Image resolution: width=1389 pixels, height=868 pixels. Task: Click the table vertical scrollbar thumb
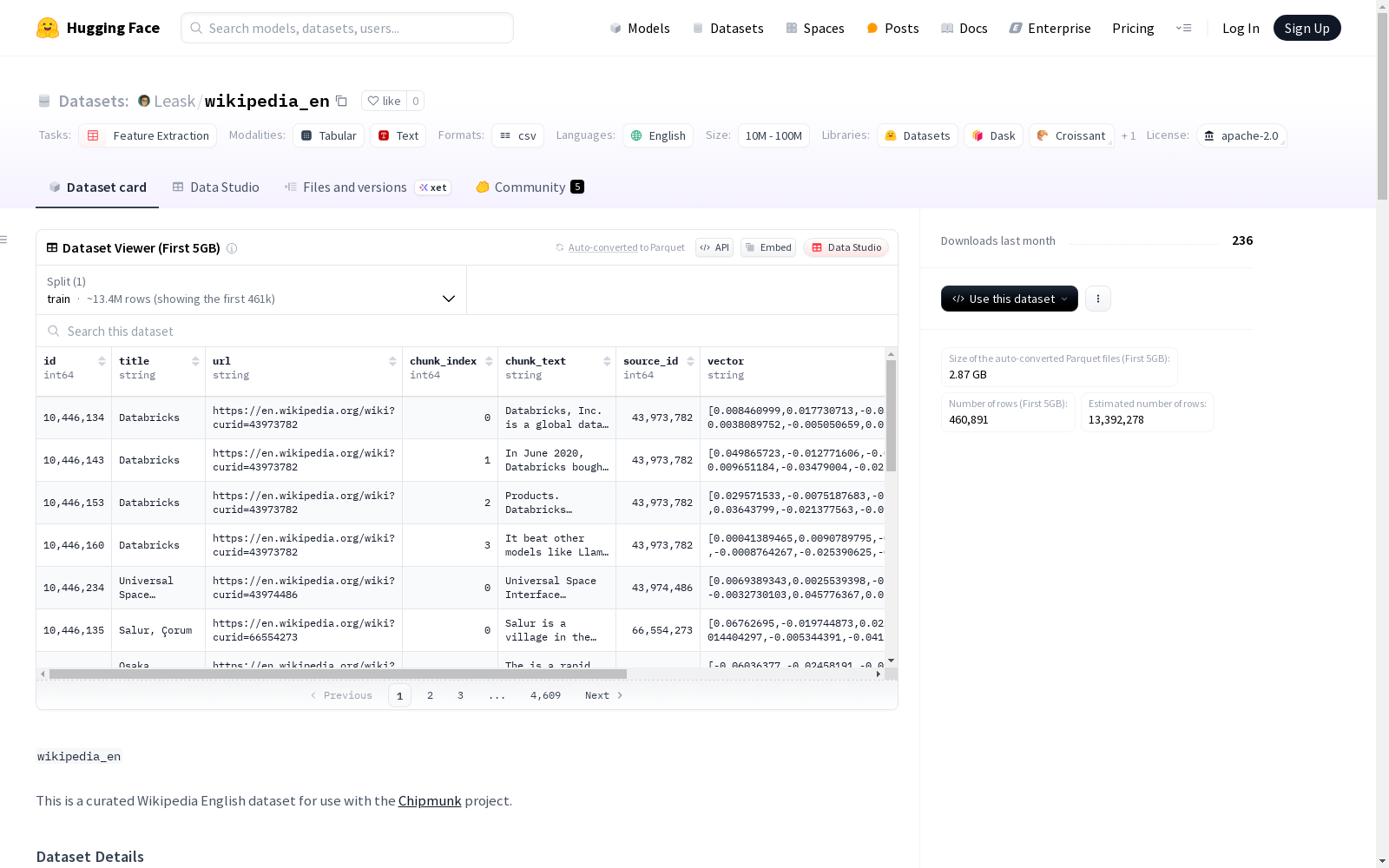pos(891,417)
